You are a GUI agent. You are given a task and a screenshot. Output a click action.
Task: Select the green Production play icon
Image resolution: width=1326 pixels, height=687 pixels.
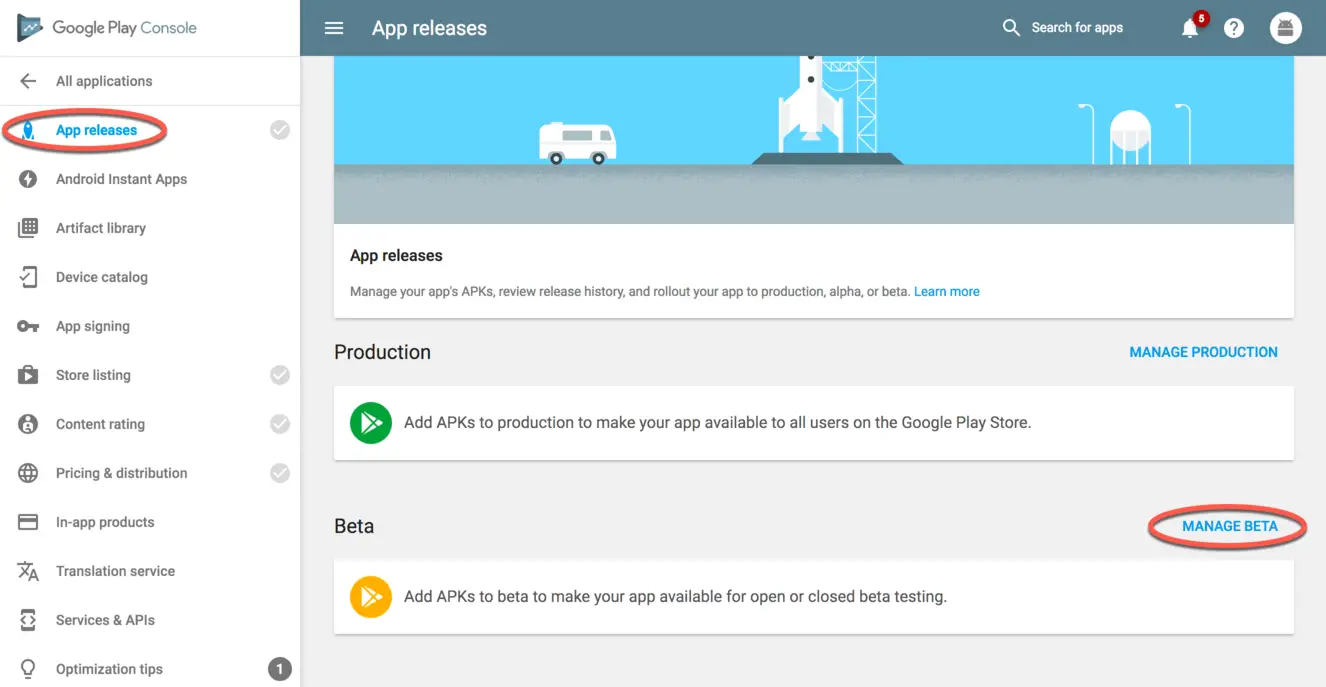click(371, 423)
